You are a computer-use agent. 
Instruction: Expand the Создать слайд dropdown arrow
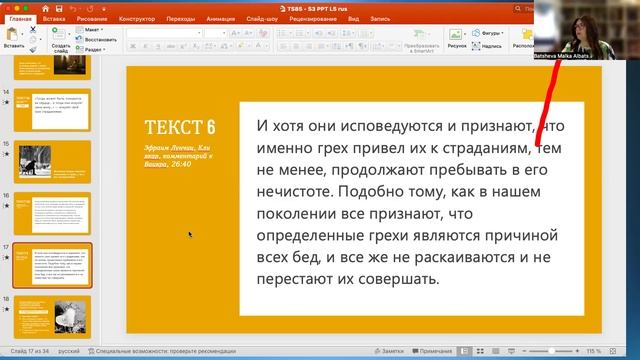(69, 34)
